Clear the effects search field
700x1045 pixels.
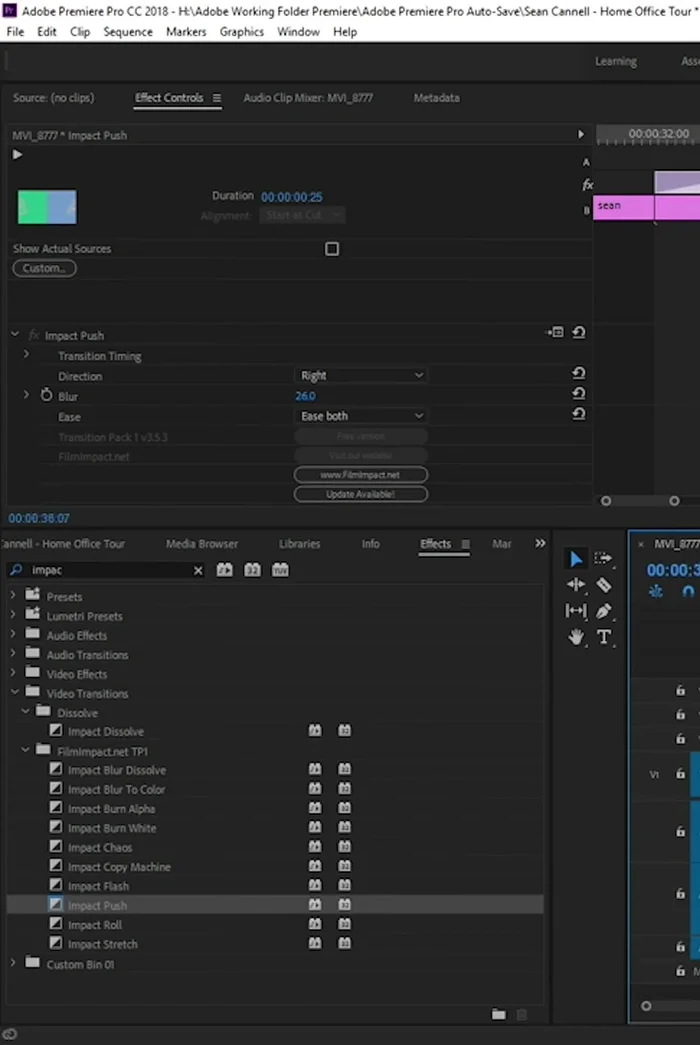pyautogui.click(x=198, y=571)
